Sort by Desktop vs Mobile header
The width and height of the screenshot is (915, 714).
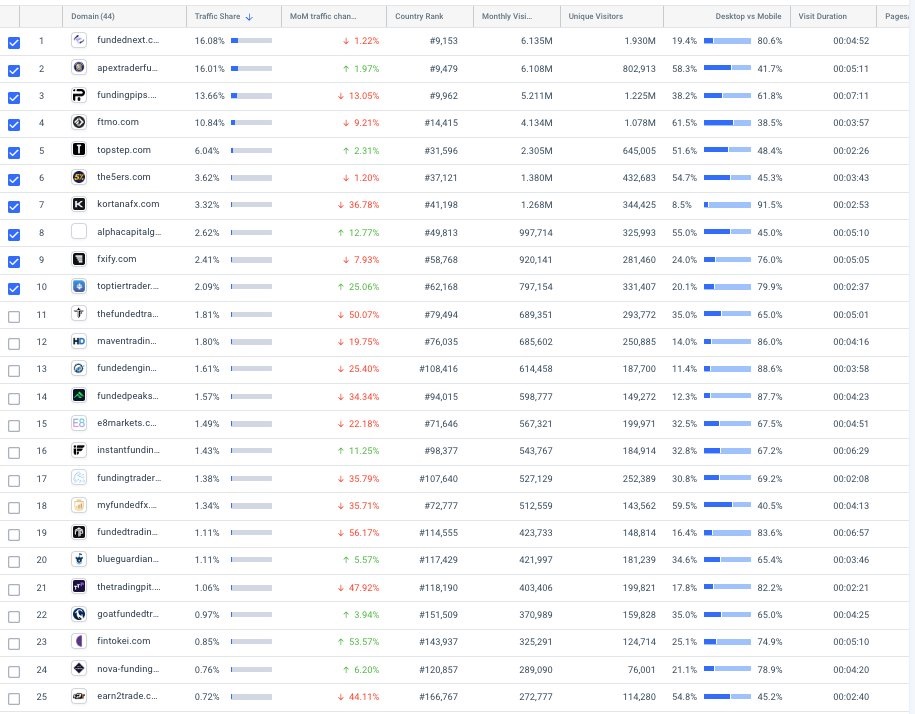pyautogui.click(x=748, y=16)
